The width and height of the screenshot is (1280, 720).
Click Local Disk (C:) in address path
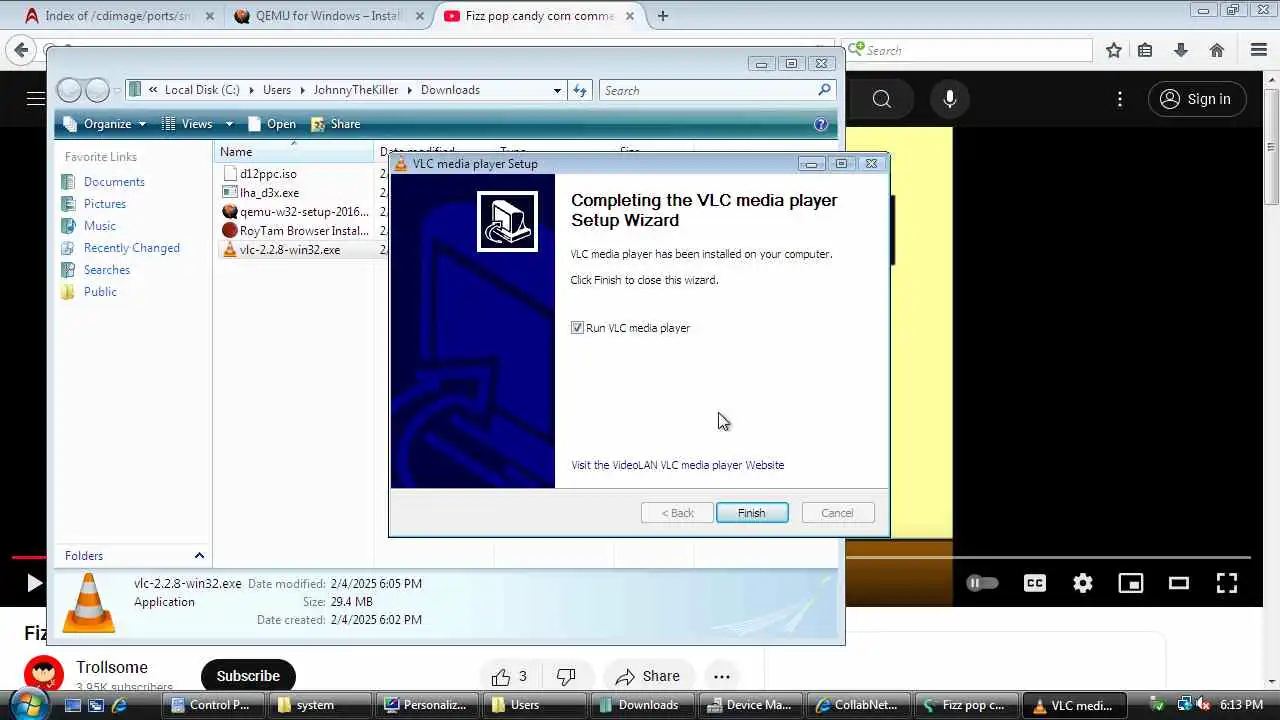[x=202, y=90]
